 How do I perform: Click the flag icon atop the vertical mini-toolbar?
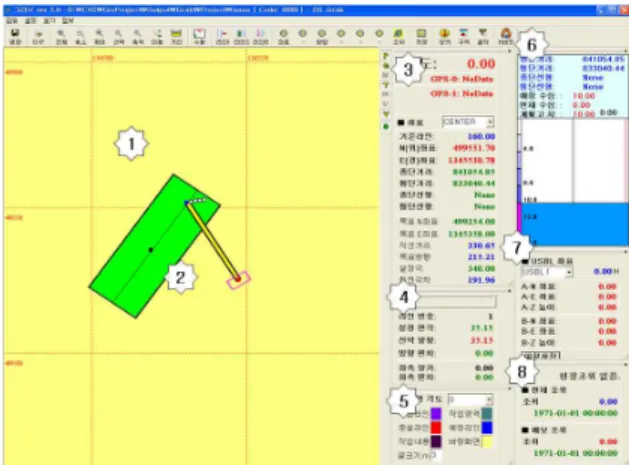click(386, 56)
